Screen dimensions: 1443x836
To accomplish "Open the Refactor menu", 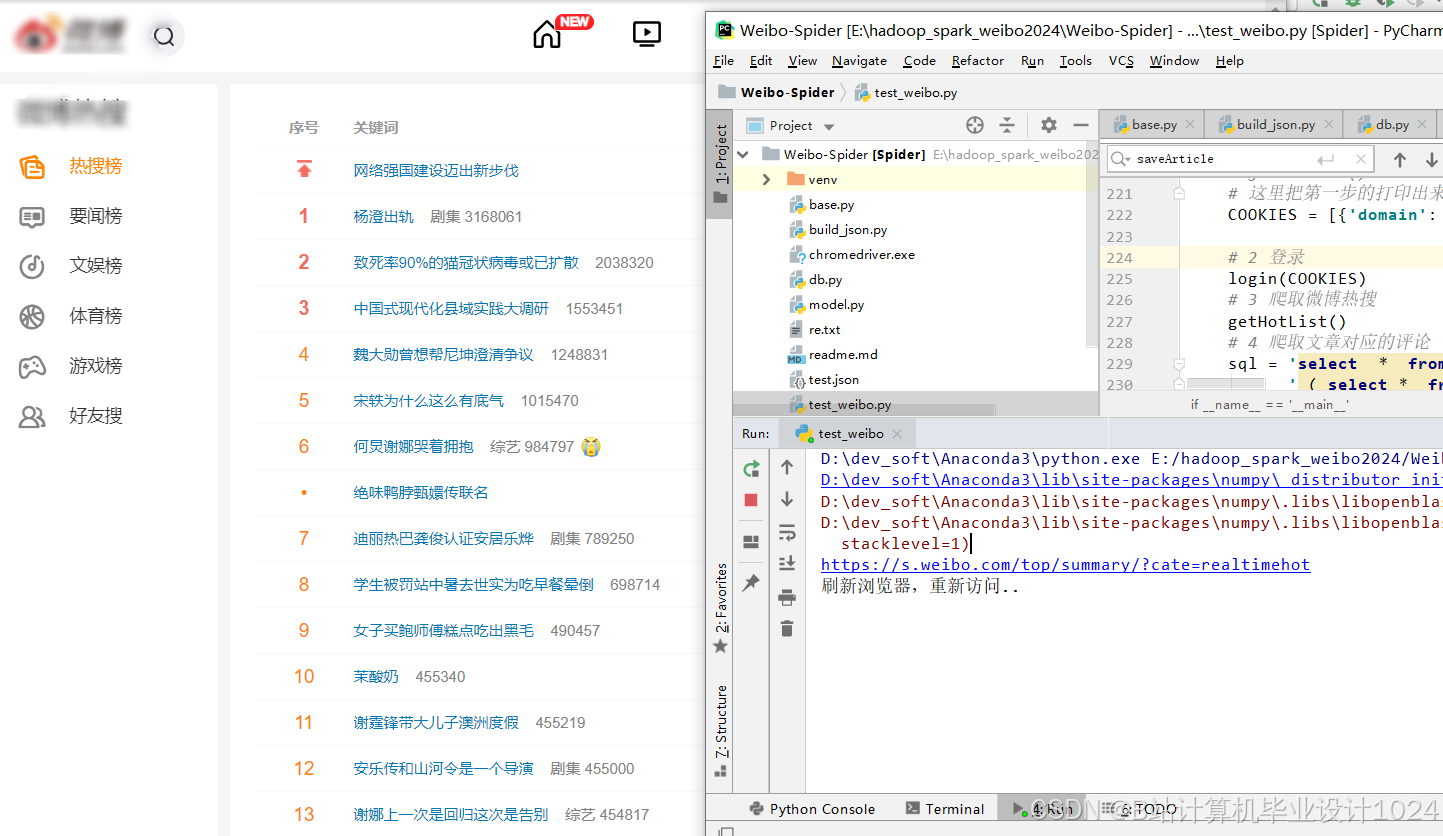I will tap(977, 61).
